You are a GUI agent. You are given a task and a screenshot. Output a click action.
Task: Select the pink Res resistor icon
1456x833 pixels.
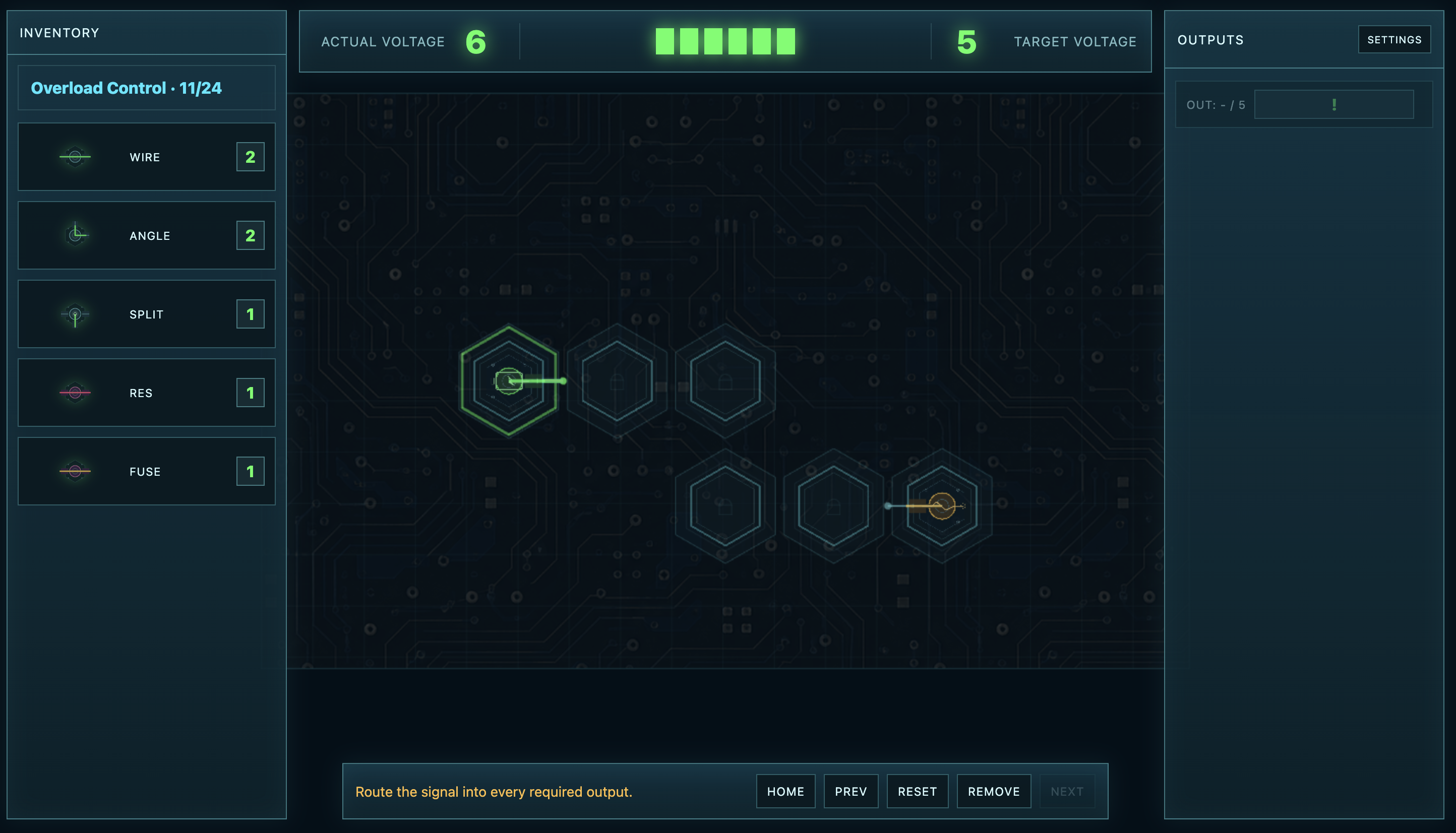75,393
